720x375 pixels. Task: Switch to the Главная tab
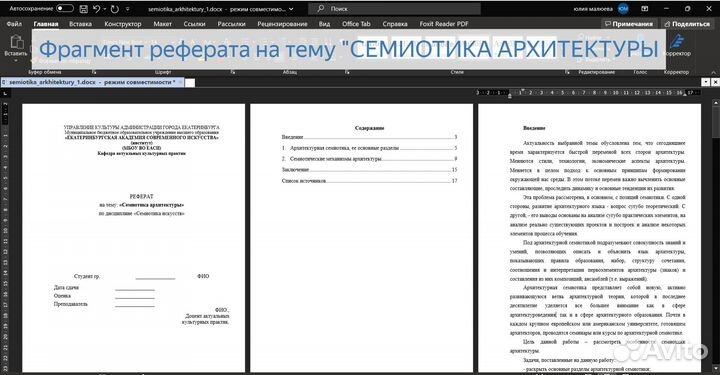(45, 24)
